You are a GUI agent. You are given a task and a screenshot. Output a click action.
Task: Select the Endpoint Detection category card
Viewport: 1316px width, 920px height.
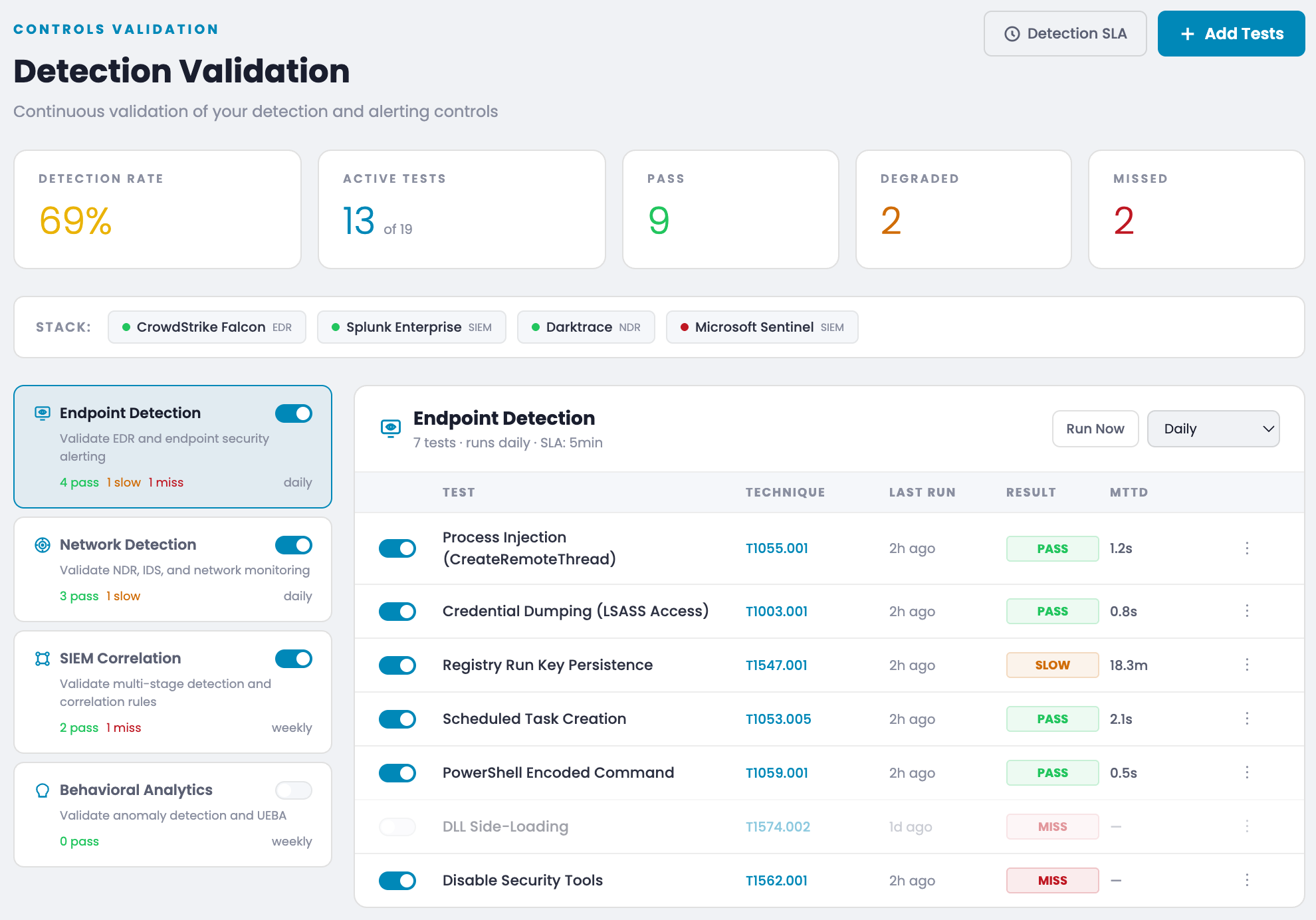(x=173, y=447)
